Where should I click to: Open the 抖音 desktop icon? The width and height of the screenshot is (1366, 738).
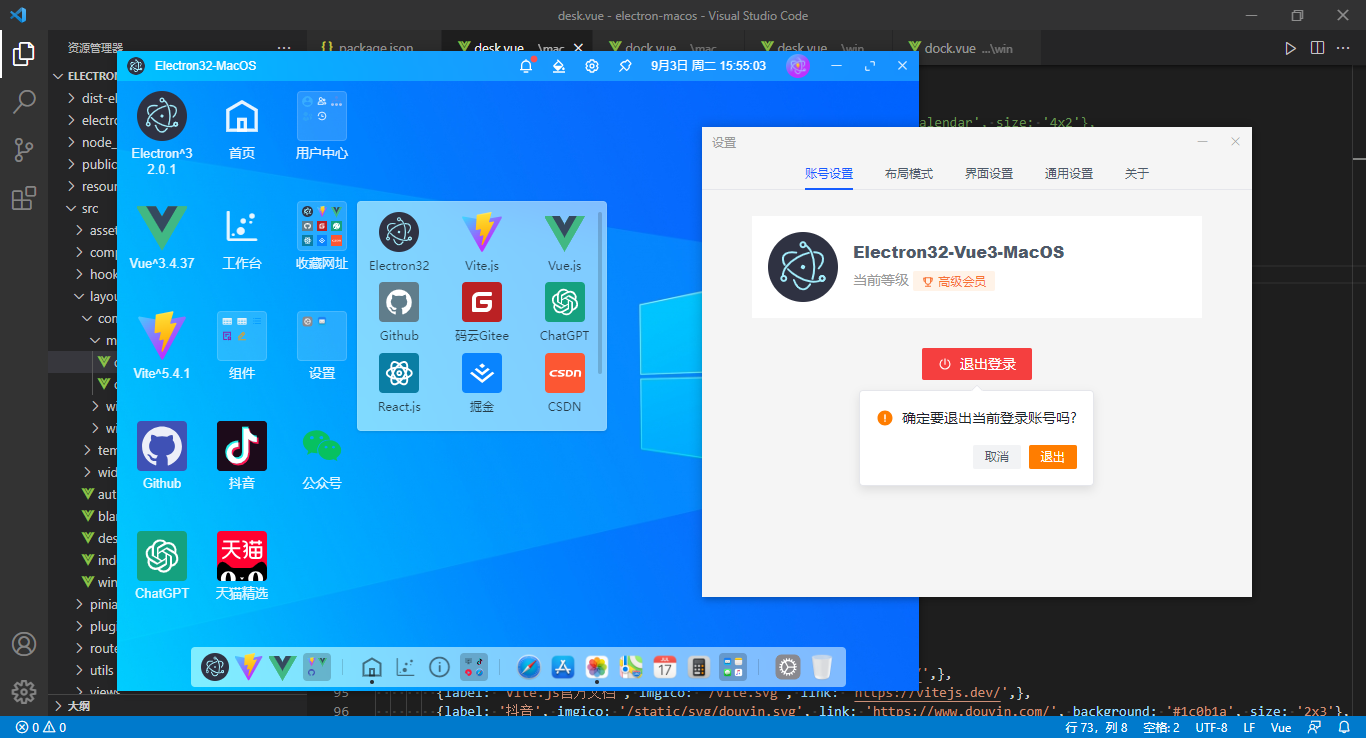[x=241, y=447]
